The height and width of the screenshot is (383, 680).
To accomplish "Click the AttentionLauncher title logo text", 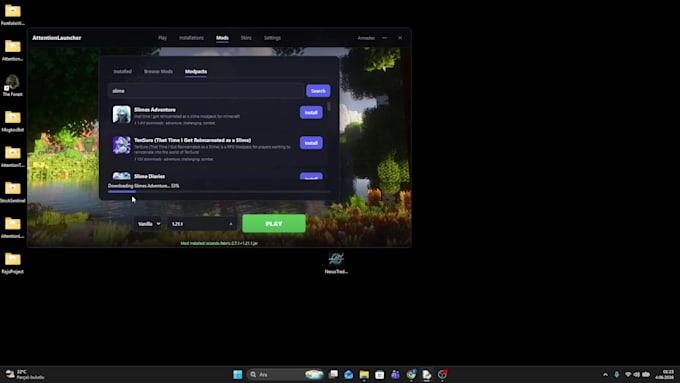I will [x=57, y=38].
